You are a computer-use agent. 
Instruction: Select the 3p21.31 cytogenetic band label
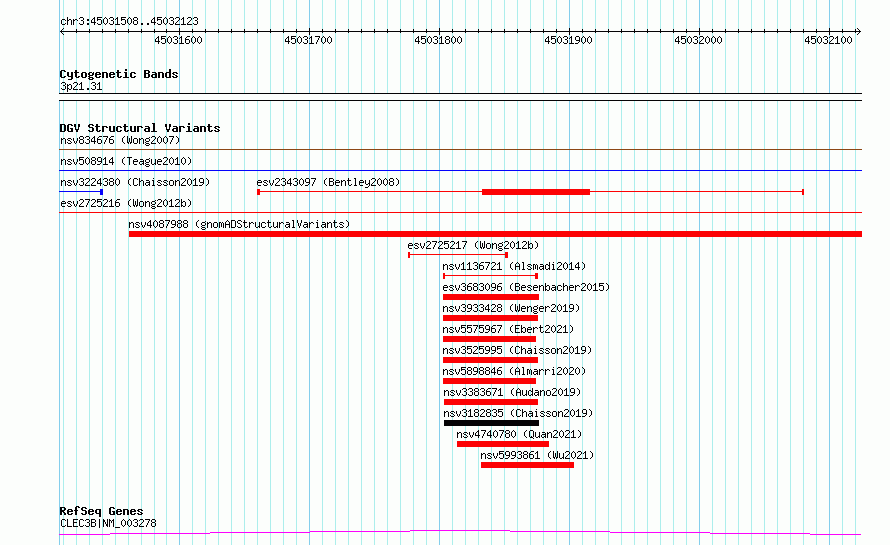point(81,87)
